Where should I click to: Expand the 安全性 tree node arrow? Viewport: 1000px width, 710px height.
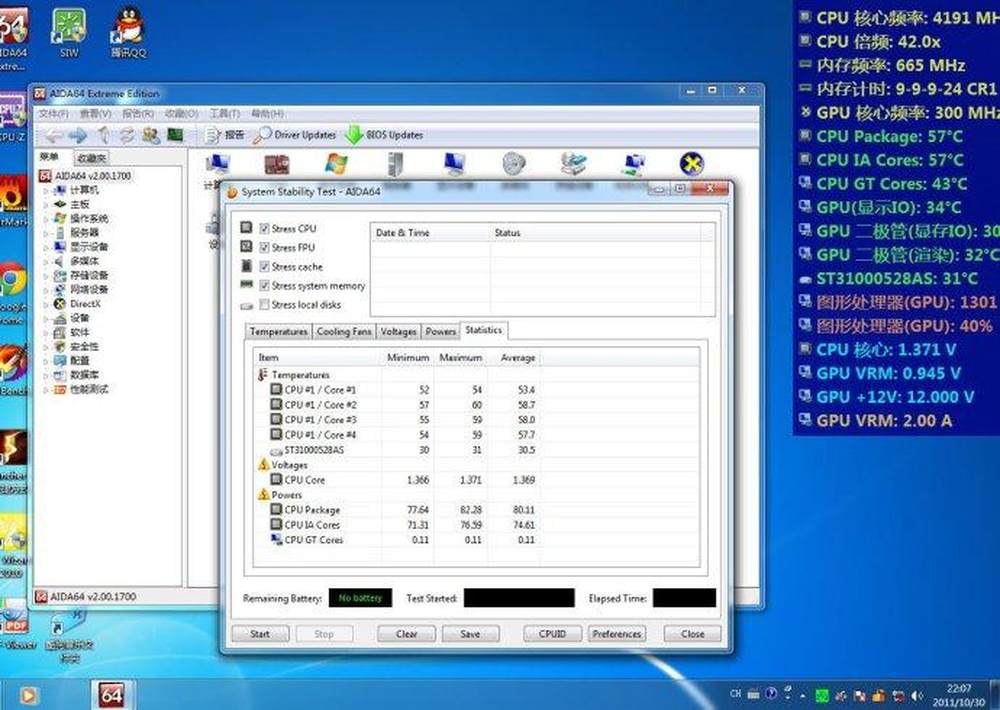[46, 346]
